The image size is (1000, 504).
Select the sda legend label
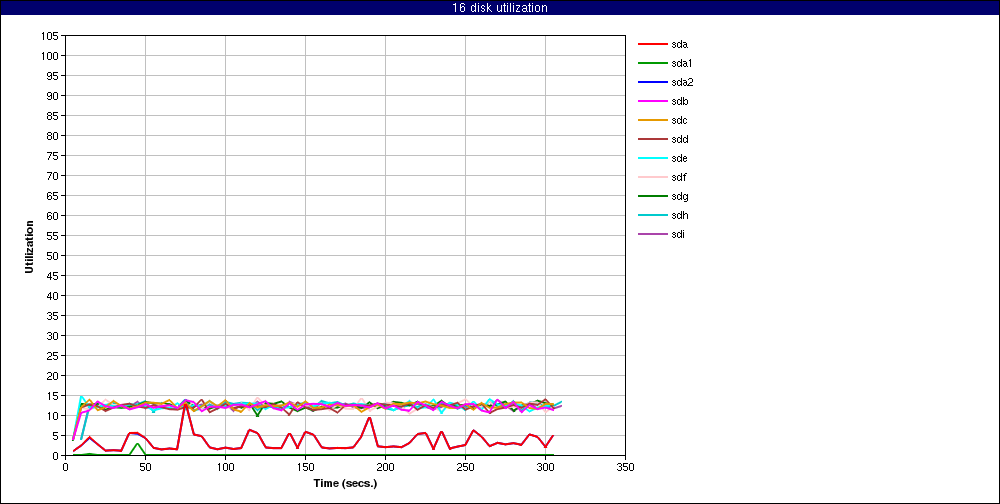tap(679, 45)
